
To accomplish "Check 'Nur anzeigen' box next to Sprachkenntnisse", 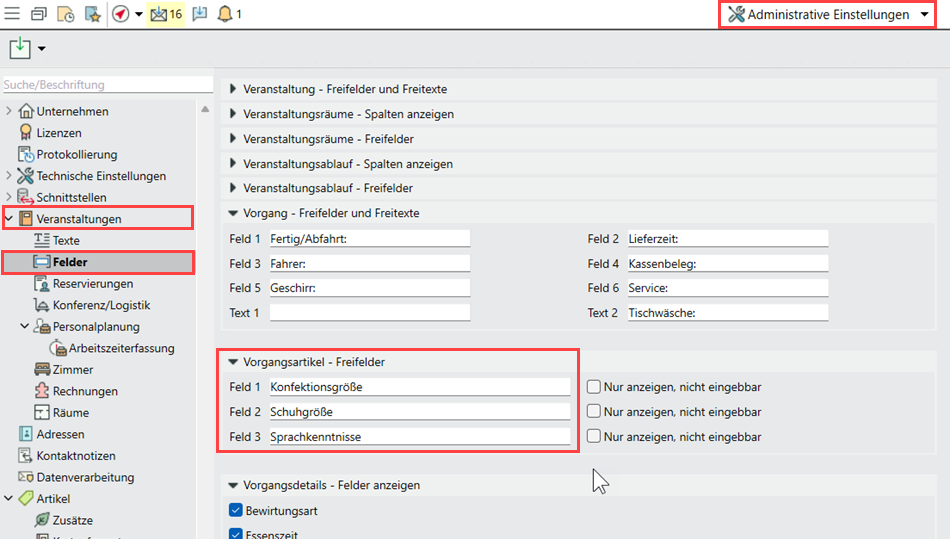I will tap(594, 436).
